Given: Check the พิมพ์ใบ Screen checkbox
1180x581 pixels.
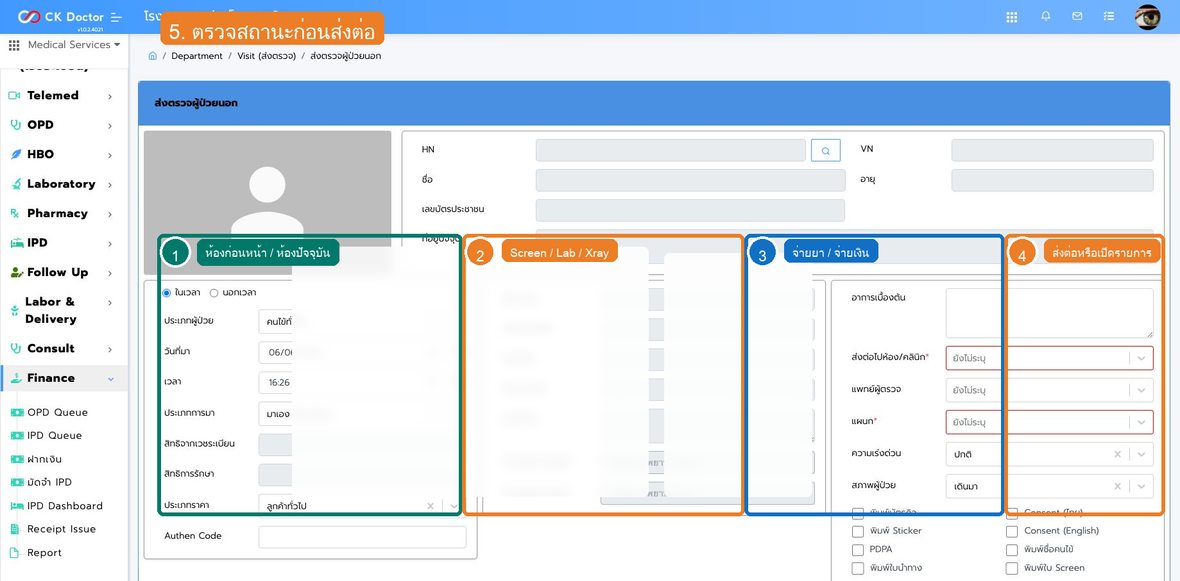Looking at the screenshot, I should [1012, 568].
